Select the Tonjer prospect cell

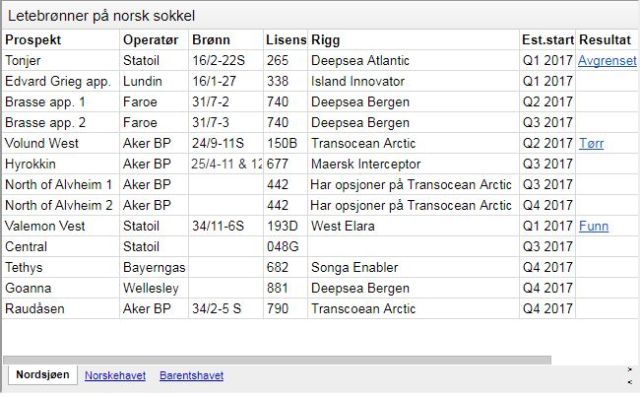[61, 61]
